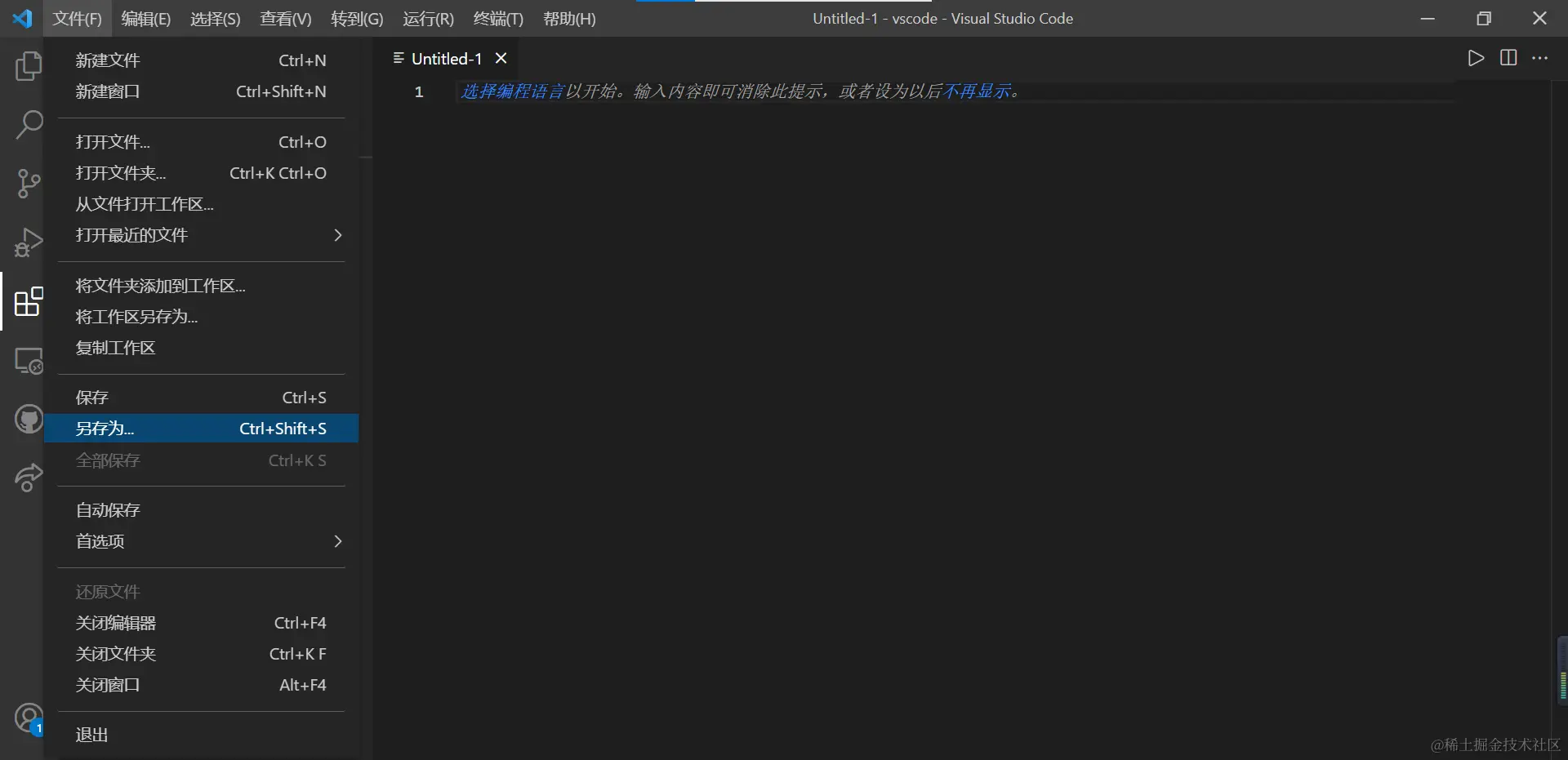Select the Remote Explorer icon
1568x760 pixels.
[x=29, y=360]
